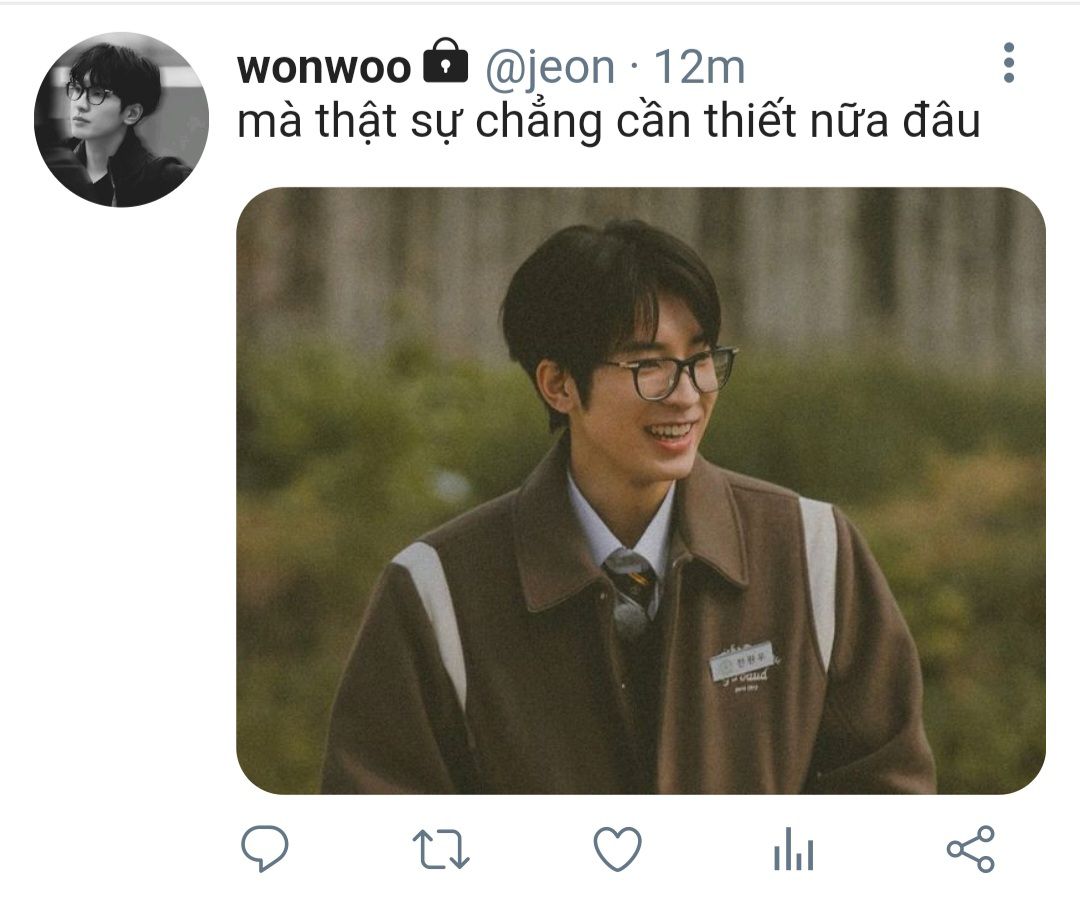Image resolution: width=1080 pixels, height=901 pixels.
Task: Click the display name wonwoo
Action: point(324,67)
